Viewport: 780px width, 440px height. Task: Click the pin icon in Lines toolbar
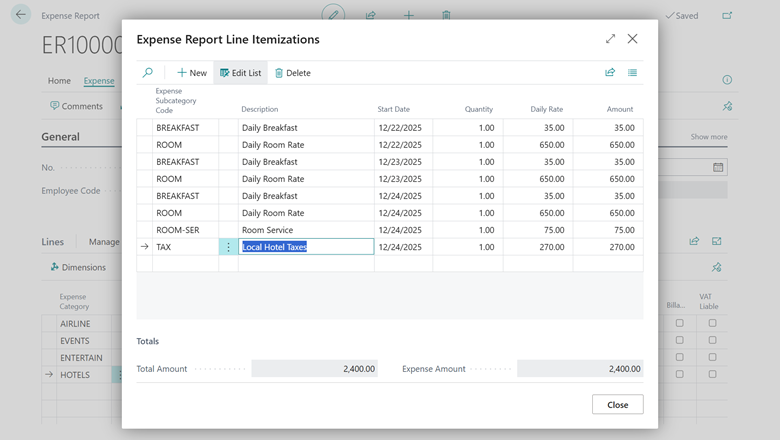[716, 267]
